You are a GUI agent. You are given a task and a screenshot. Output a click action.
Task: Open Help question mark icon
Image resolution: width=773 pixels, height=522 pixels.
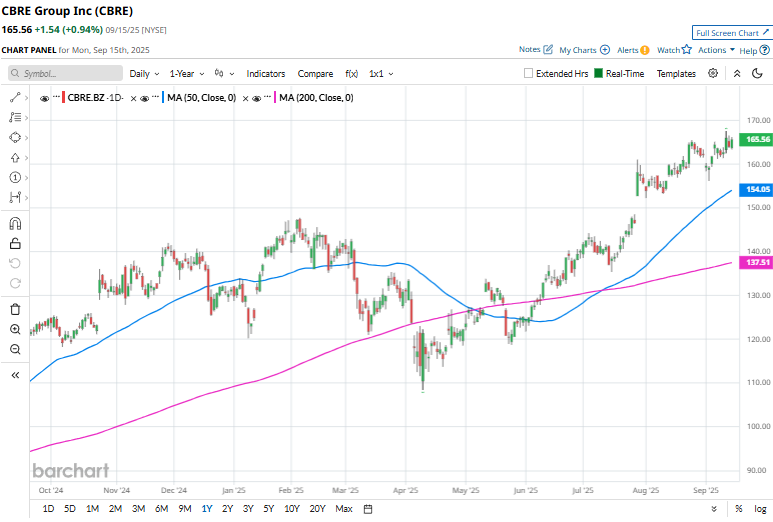pyautogui.click(x=764, y=50)
